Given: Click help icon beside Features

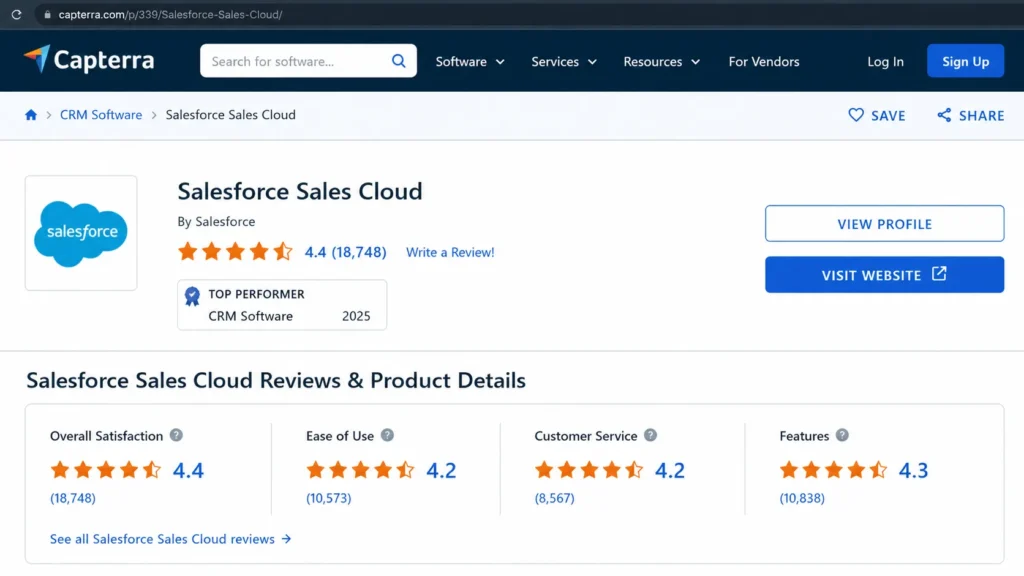Looking at the screenshot, I should 842,436.
